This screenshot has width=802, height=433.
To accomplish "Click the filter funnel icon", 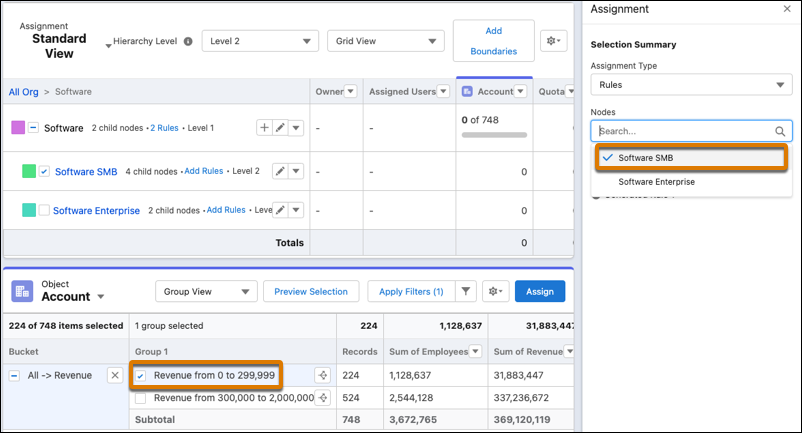I will pos(465,291).
